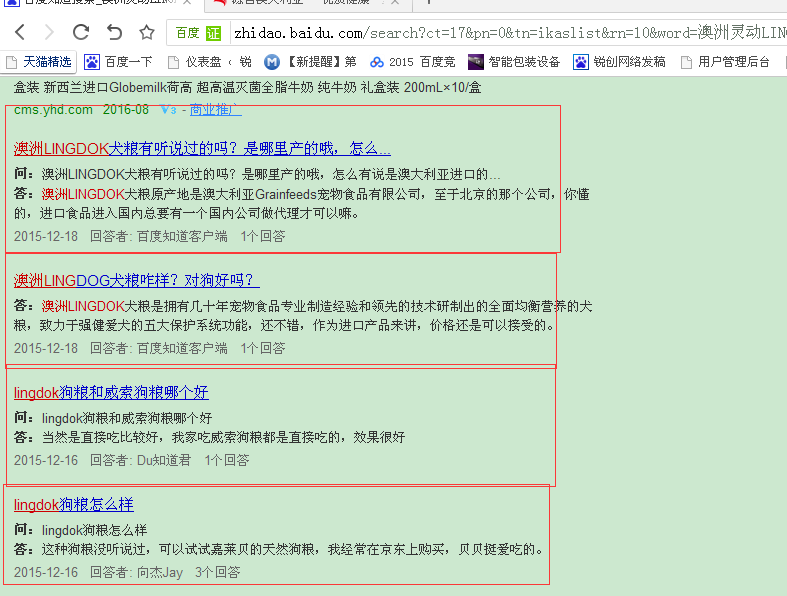Click the paw icon of 百度一下 bookmark
This screenshot has height=596, width=787.
tap(91, 62)
